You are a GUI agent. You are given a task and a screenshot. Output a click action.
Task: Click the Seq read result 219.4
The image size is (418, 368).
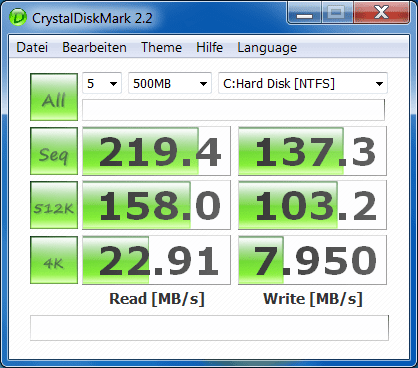tap(156, 151)
